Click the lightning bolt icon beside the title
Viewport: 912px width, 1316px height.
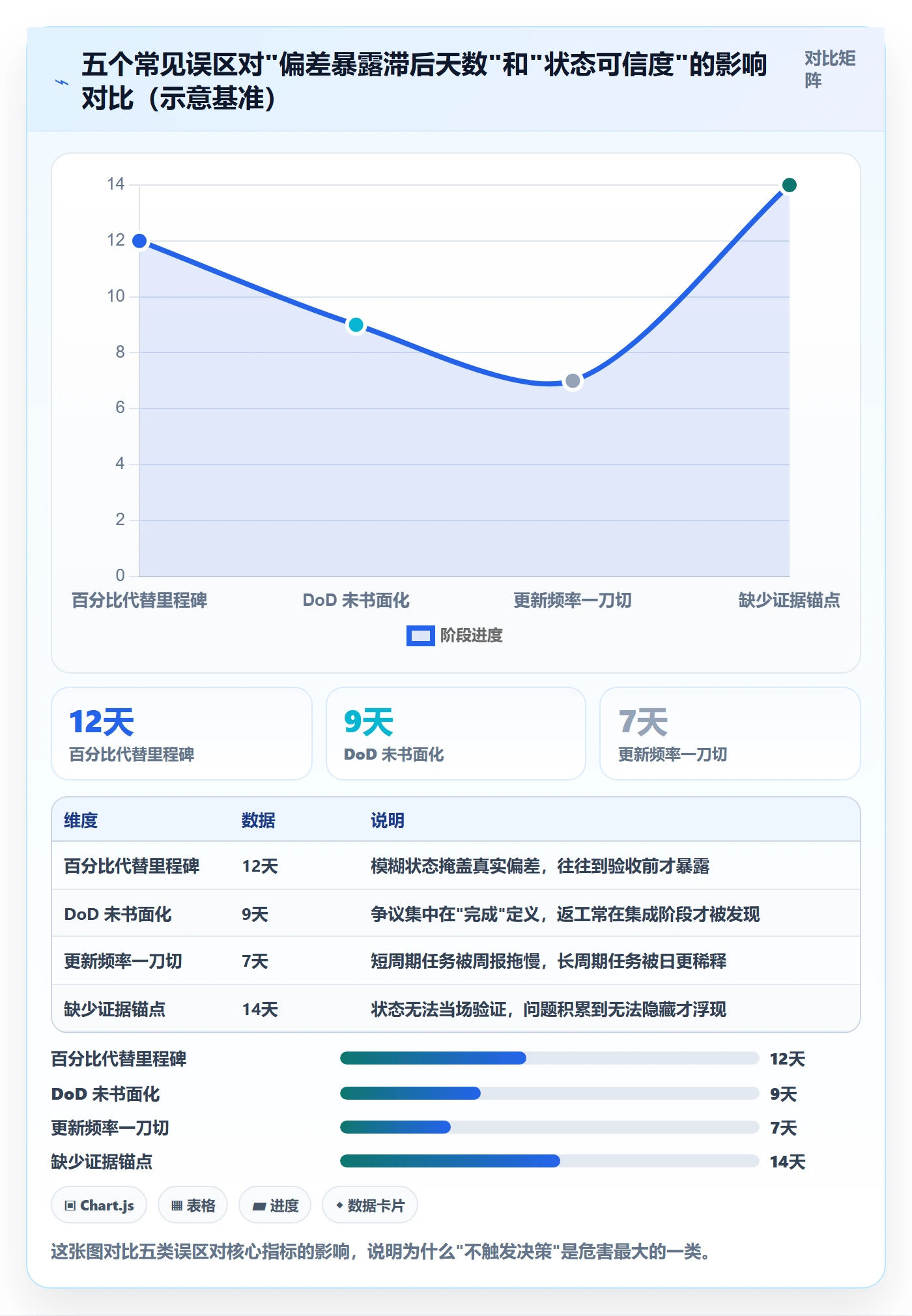coord(61,82)
